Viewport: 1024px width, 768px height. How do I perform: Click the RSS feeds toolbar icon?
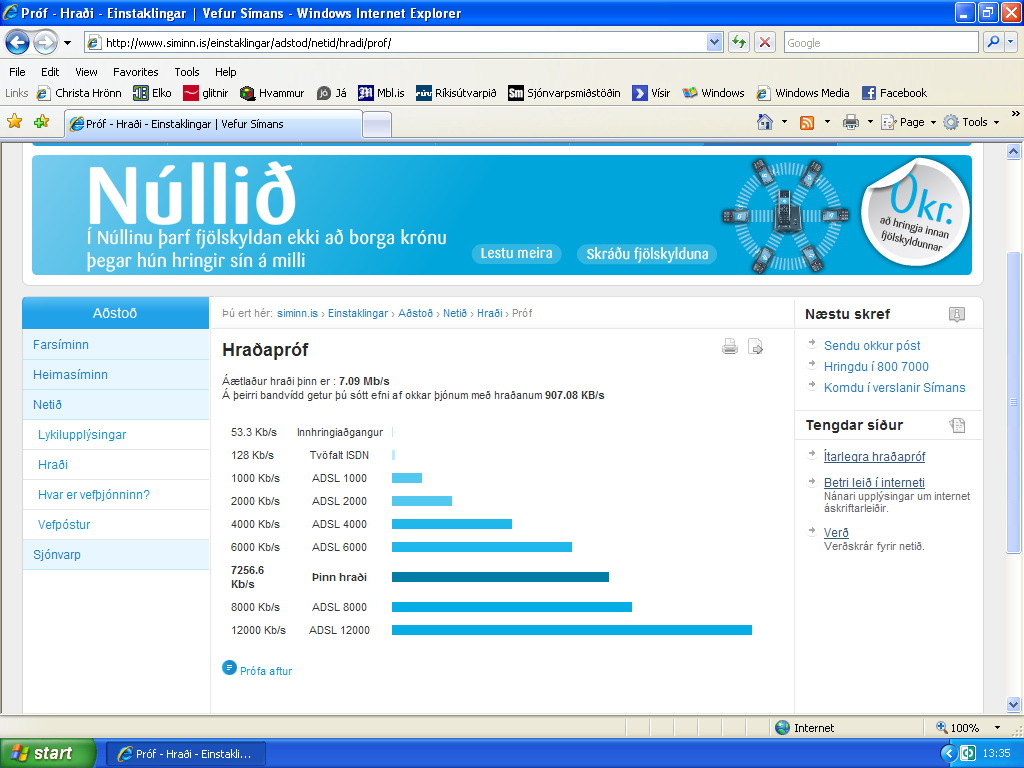click(806, 122)
